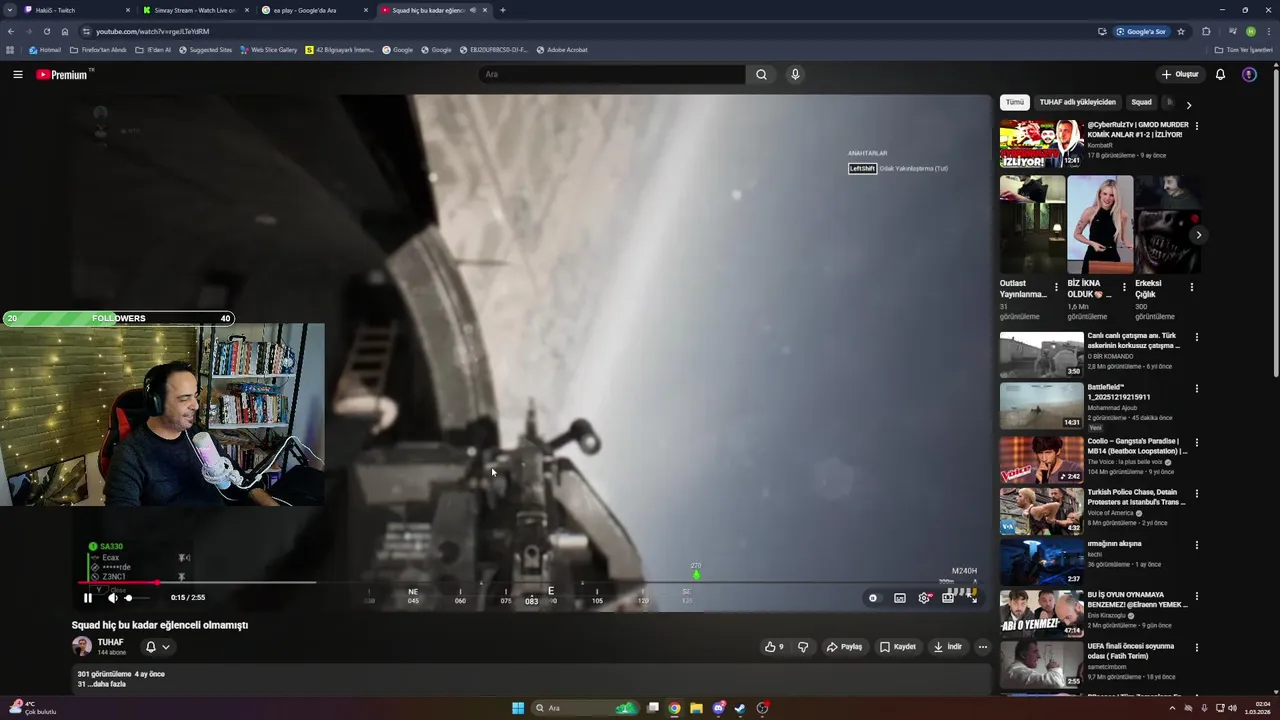Open the Hotmail bookmark
Screen dimensions: 1280x720
click(x=45, y=50)
